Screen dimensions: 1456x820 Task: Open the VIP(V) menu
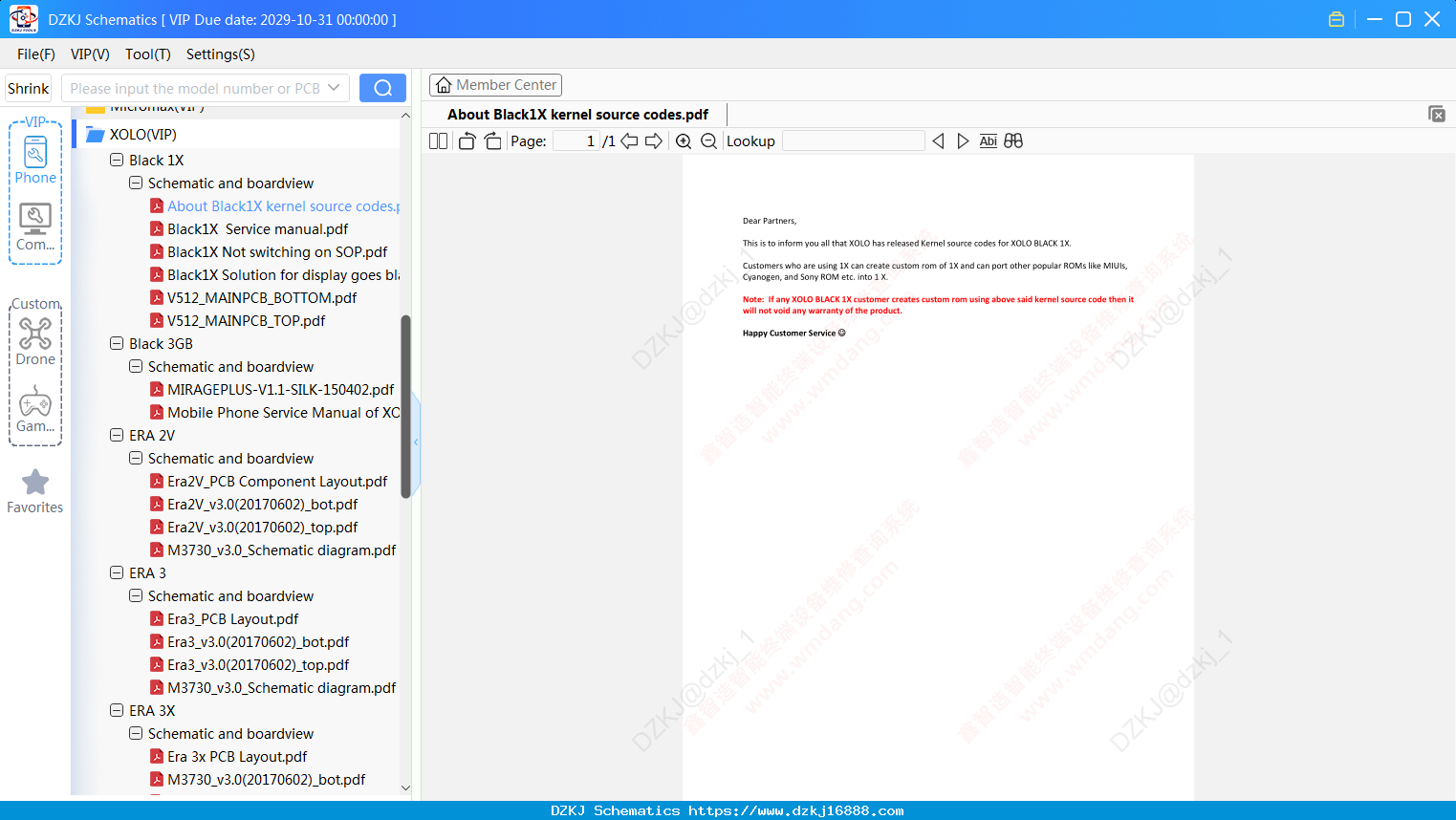coord(90,54)
